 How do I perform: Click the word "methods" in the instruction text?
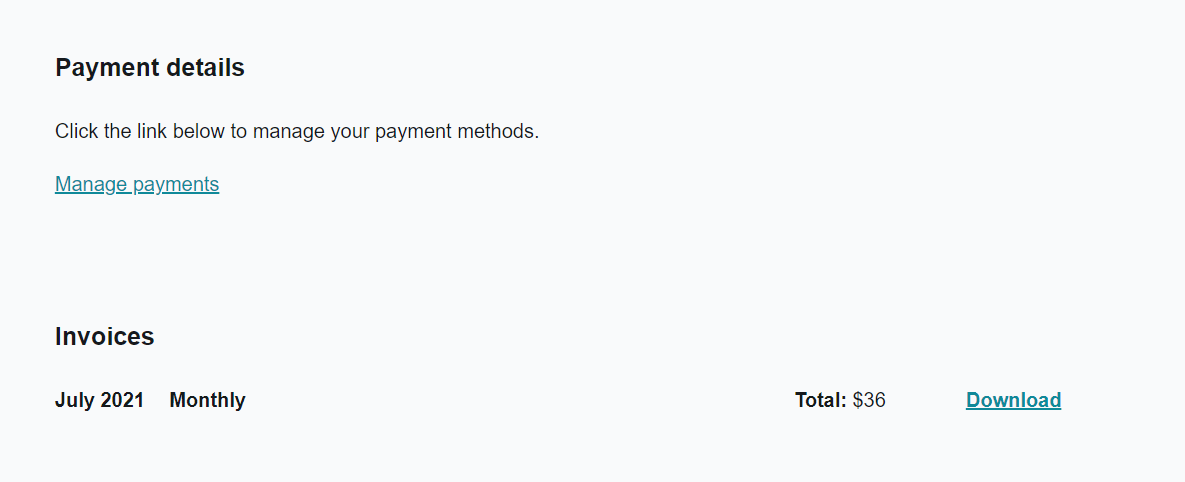(500, 131)
